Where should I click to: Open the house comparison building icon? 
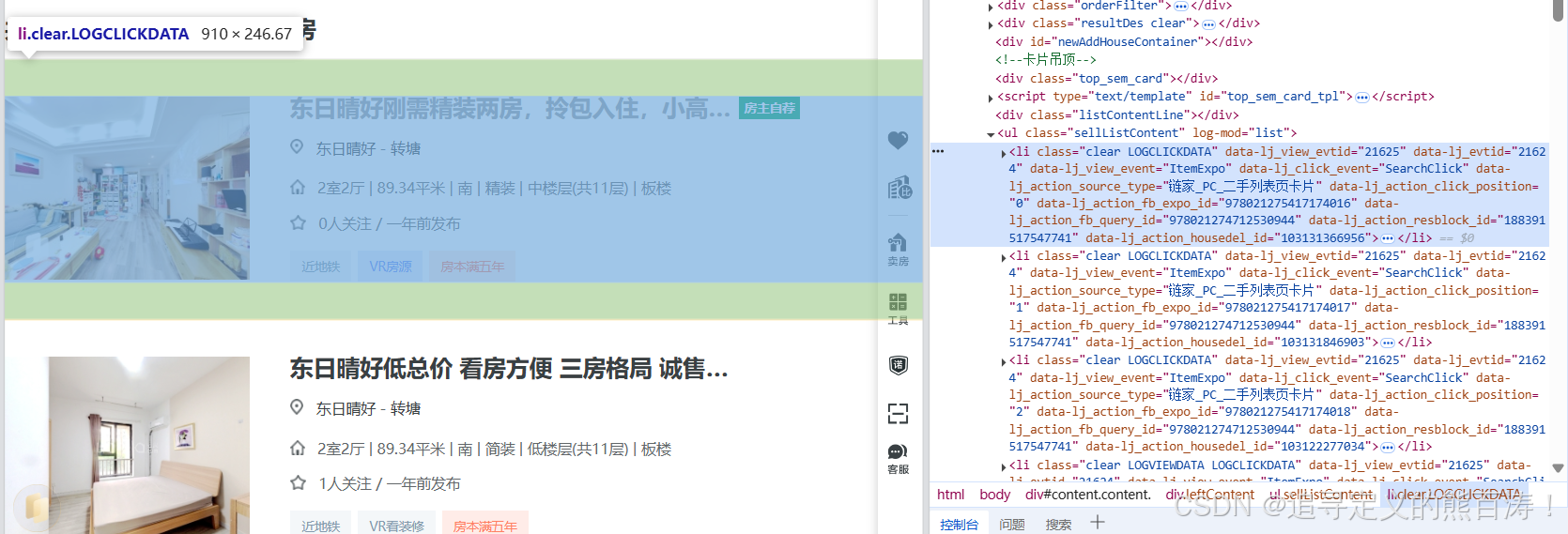(x=899, y=188)
